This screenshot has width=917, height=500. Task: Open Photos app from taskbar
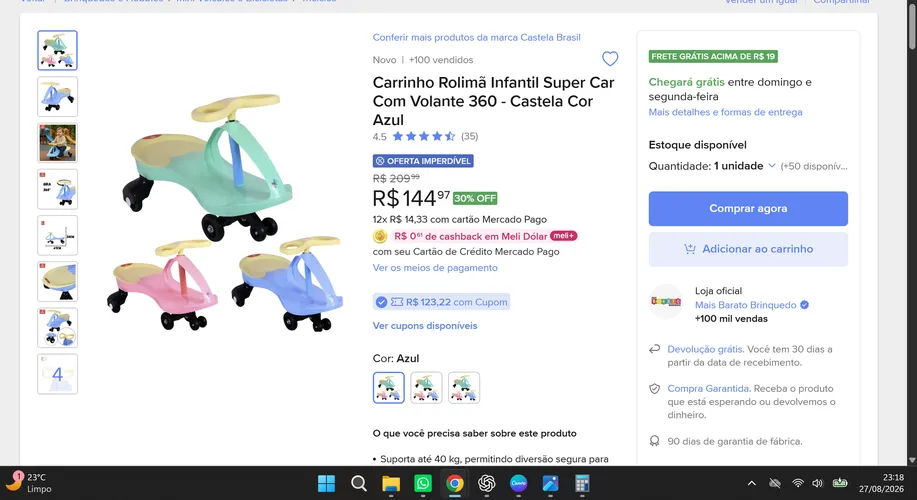pos(550,484)
